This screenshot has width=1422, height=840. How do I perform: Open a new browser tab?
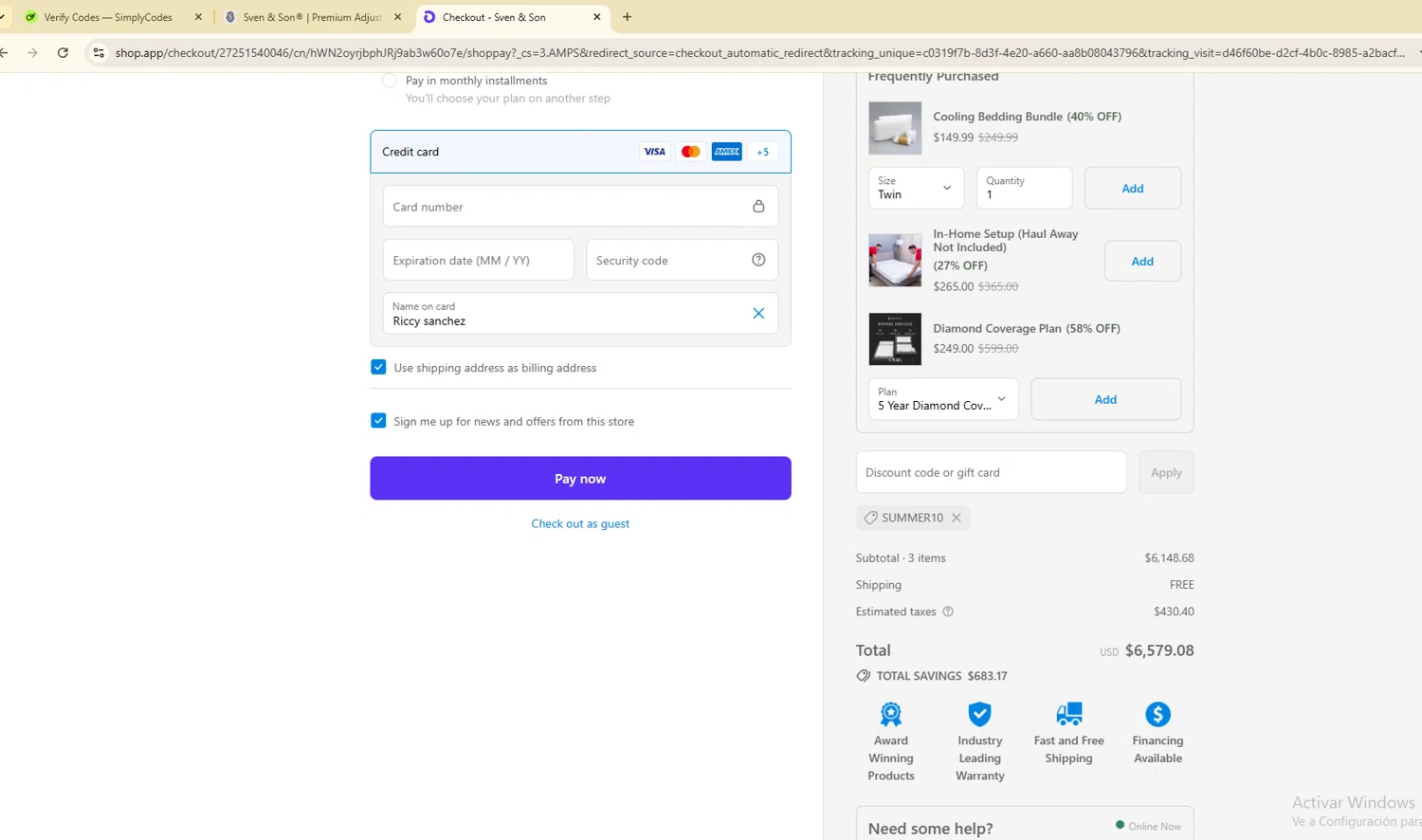[x=627, y=17]
